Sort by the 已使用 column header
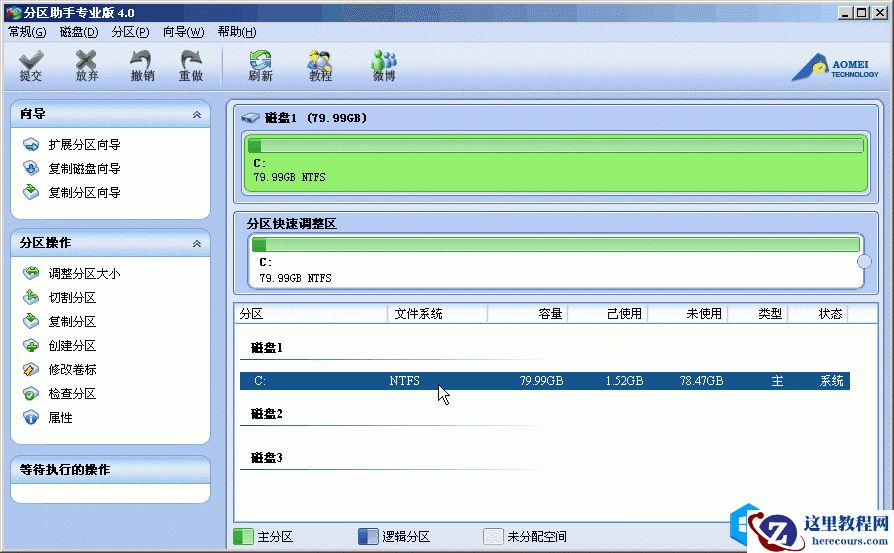The image size is (894, 553). pos(607,314)
